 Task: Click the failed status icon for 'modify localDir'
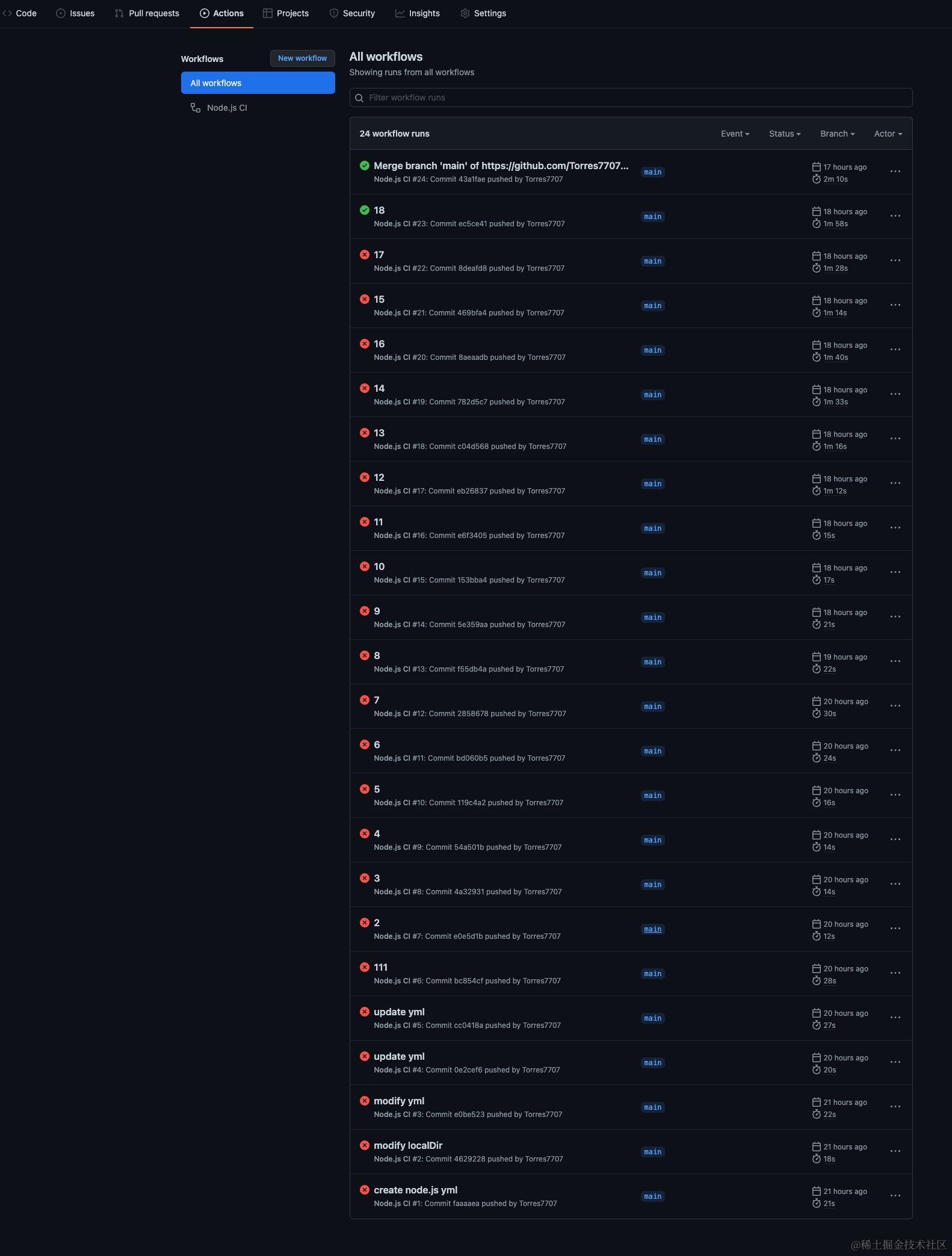tap(364, 1145)
